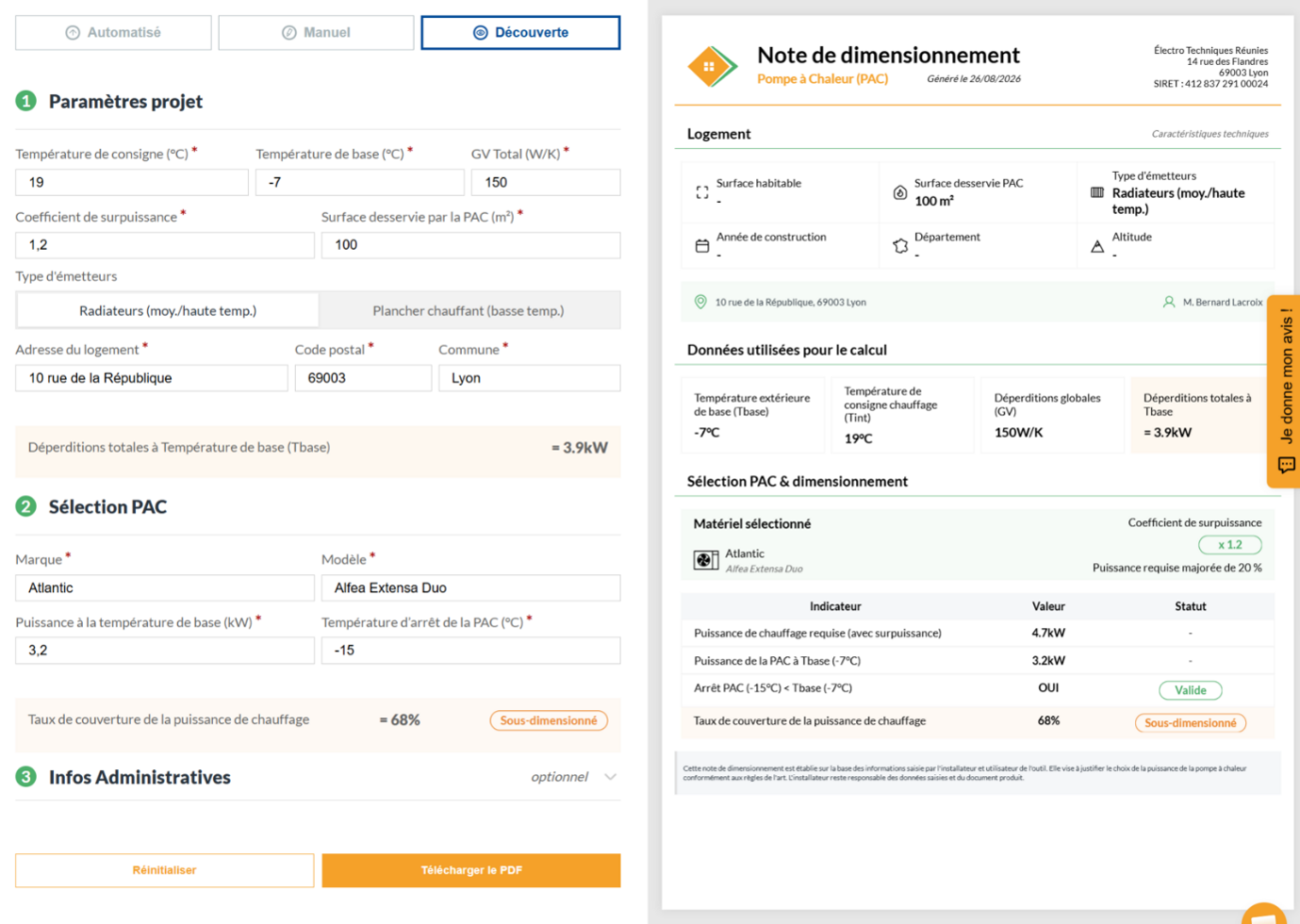Image resolution: width=1300 pixels, height=924 pixels.
Task: Click the Altitude mountain icon
Action: click(x=1097, y=246)
